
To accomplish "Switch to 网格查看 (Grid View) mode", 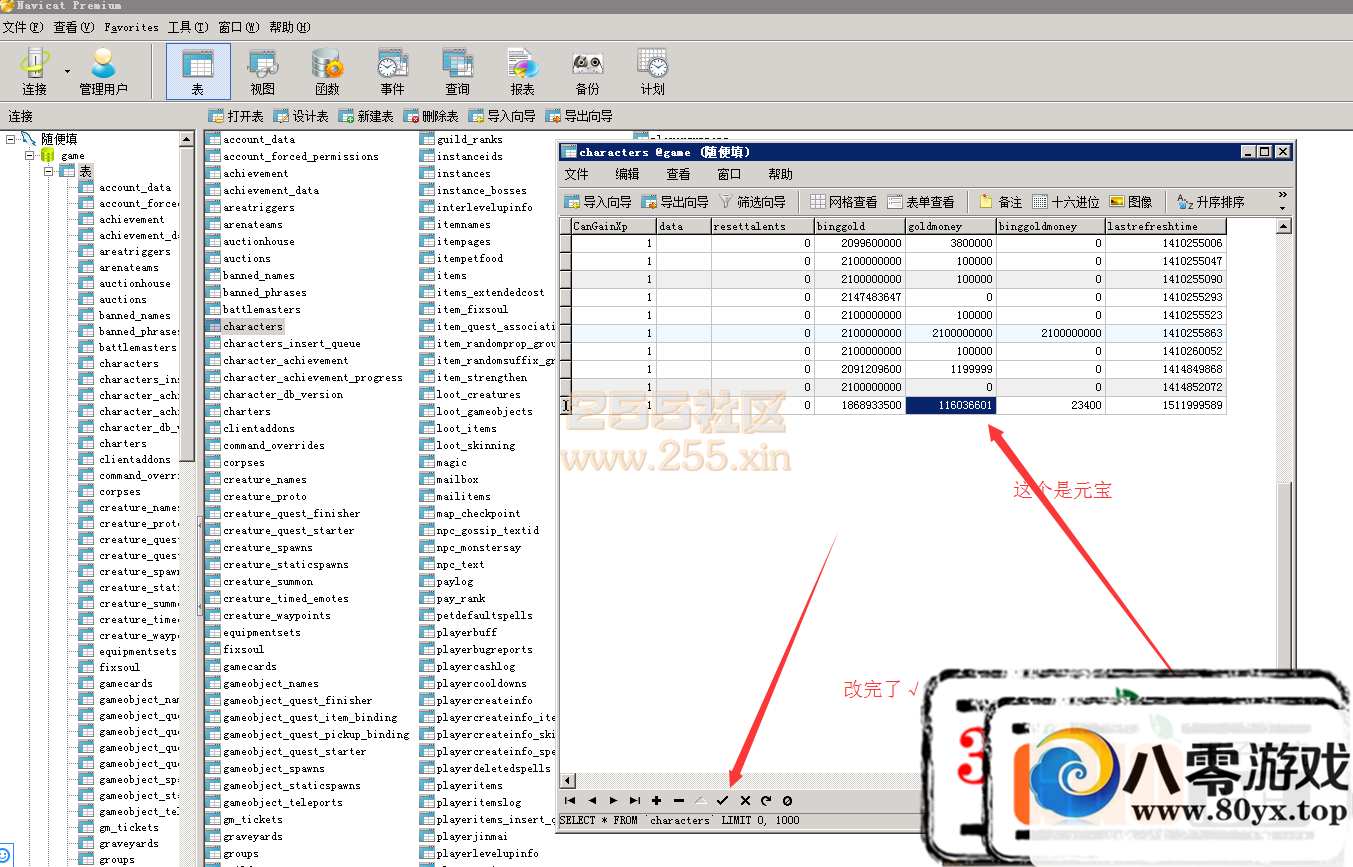I will [843, 202].
